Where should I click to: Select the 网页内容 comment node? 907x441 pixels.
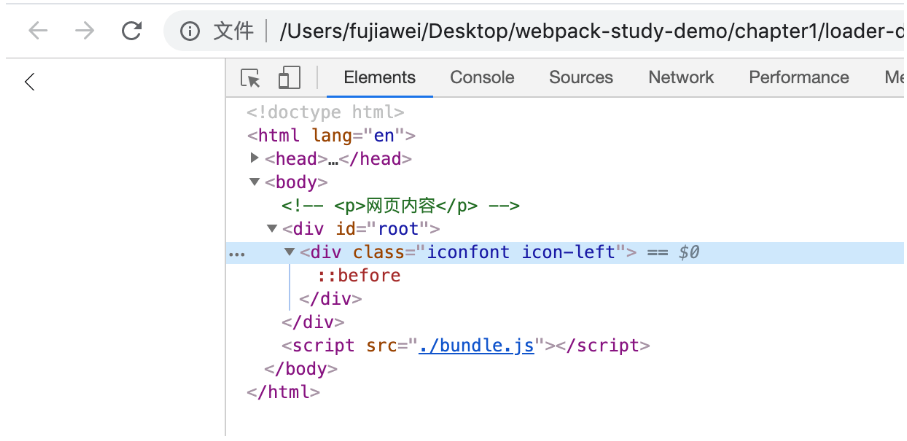click(401, 205)
